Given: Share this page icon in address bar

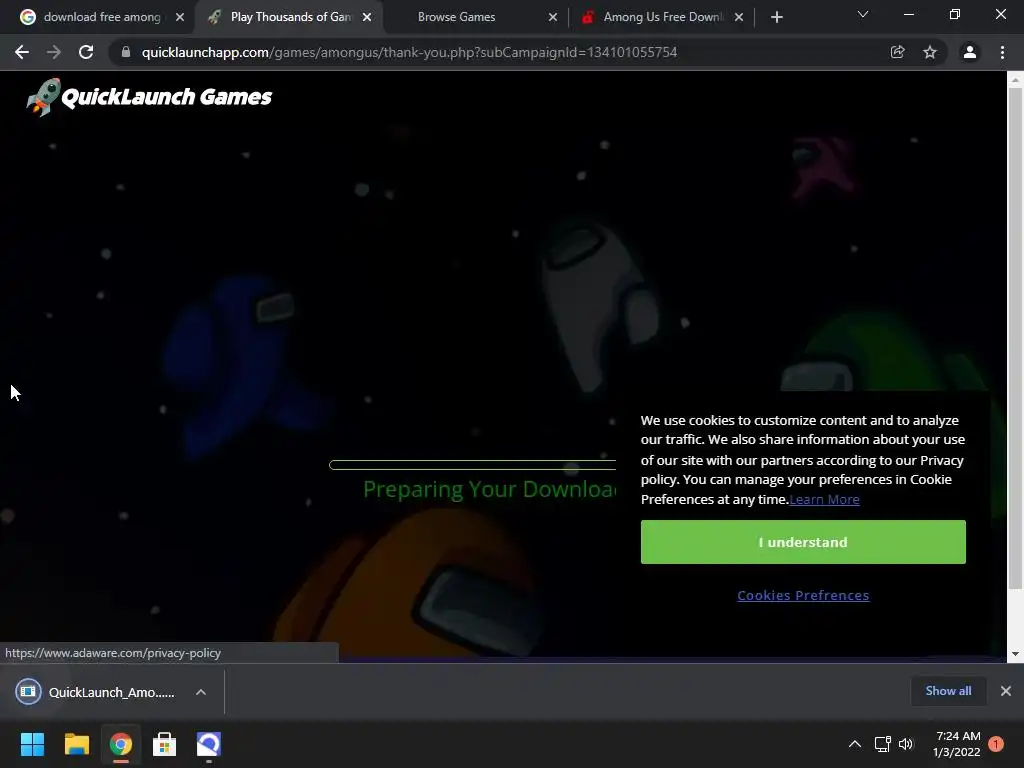Looking at the screenshot, I should 898,52.
